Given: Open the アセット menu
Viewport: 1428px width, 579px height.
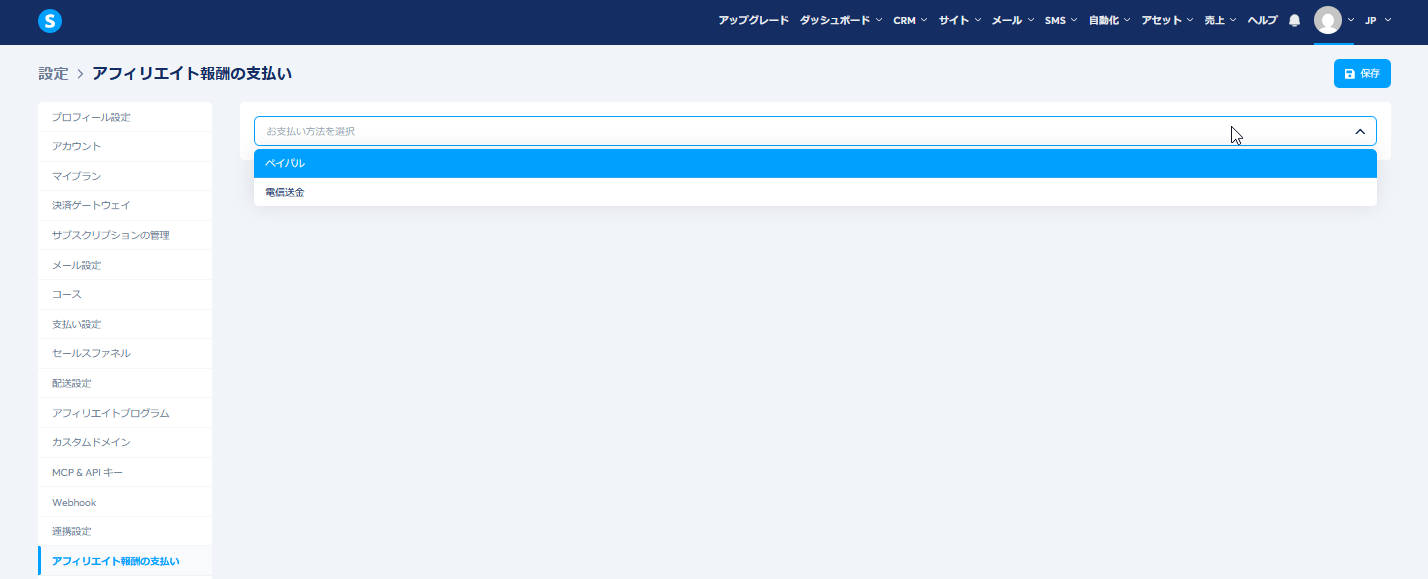Looking at the screenshot, I should [x=1168, y=20].
